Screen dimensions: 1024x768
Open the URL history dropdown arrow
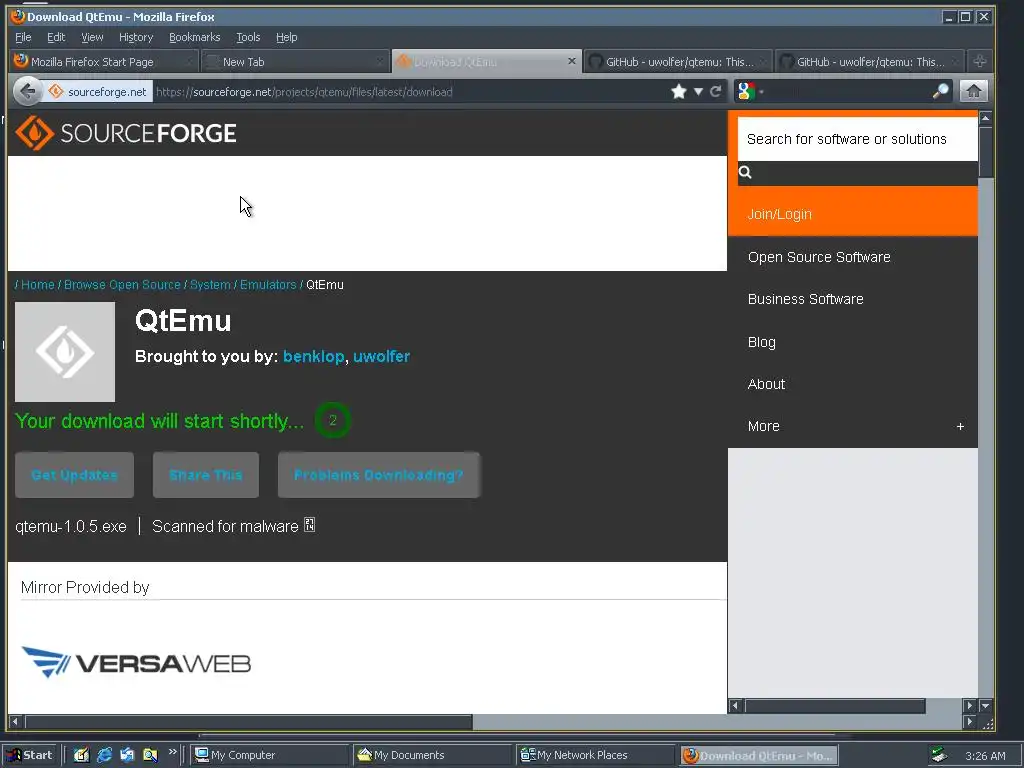pyautogui.click(x=698, y=91)
